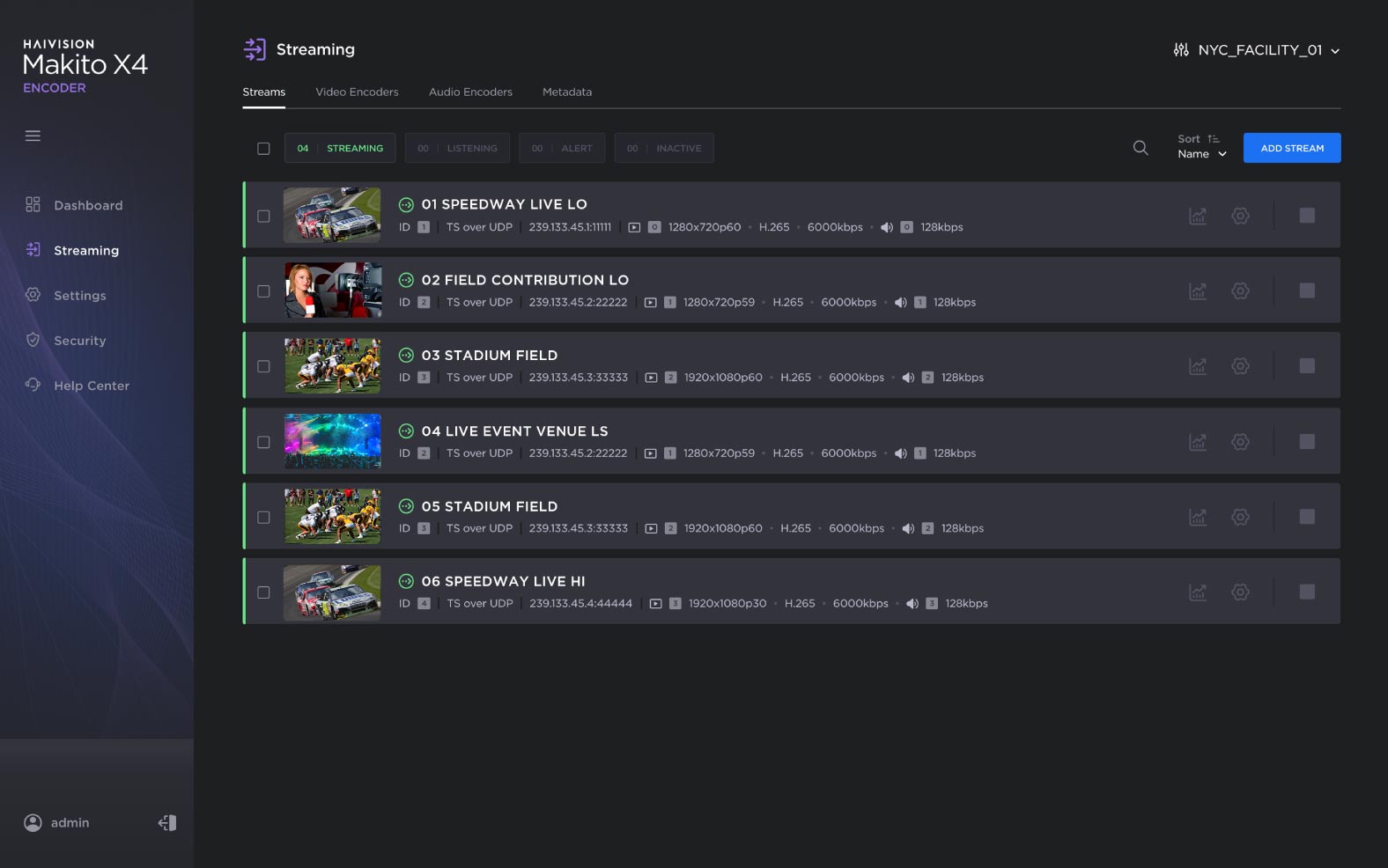Stop the 05 Stadium Field stream
The height and width of the screenshot is (868, 1388).
coord(1307,517)
